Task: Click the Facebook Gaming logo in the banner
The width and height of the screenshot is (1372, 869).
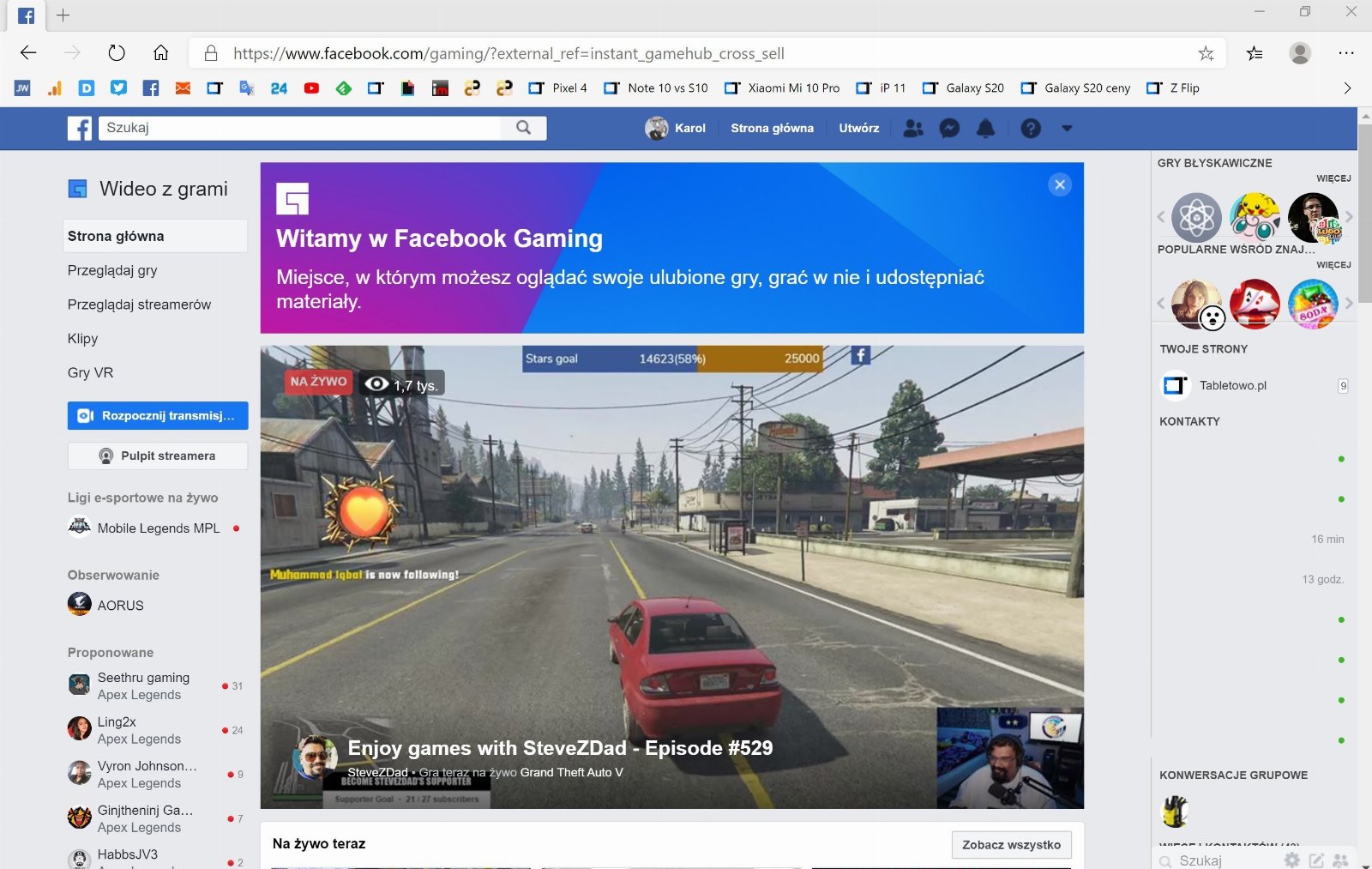Action: tap(292, 199)
